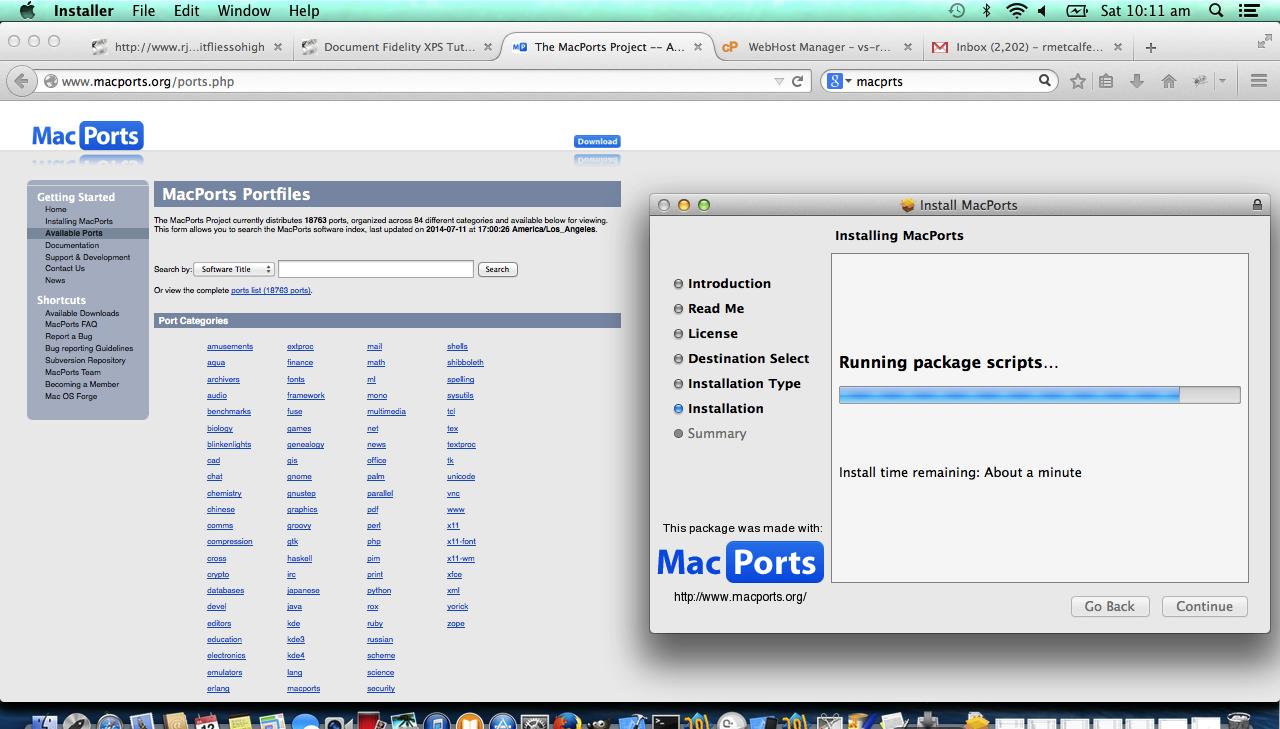This screenshot has width=1280, height=729.
Task: Close the Gmail Inbox tab
Action: 1118,47
